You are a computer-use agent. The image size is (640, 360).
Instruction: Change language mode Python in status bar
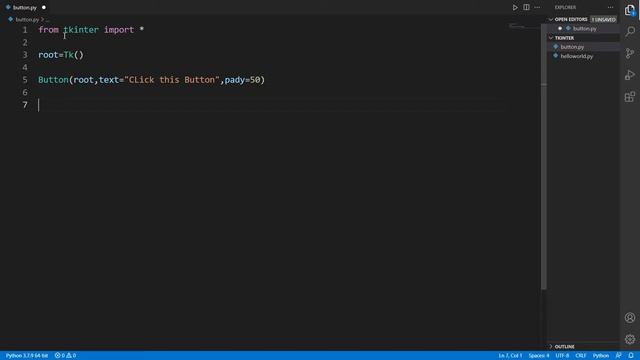click(600, 356)
